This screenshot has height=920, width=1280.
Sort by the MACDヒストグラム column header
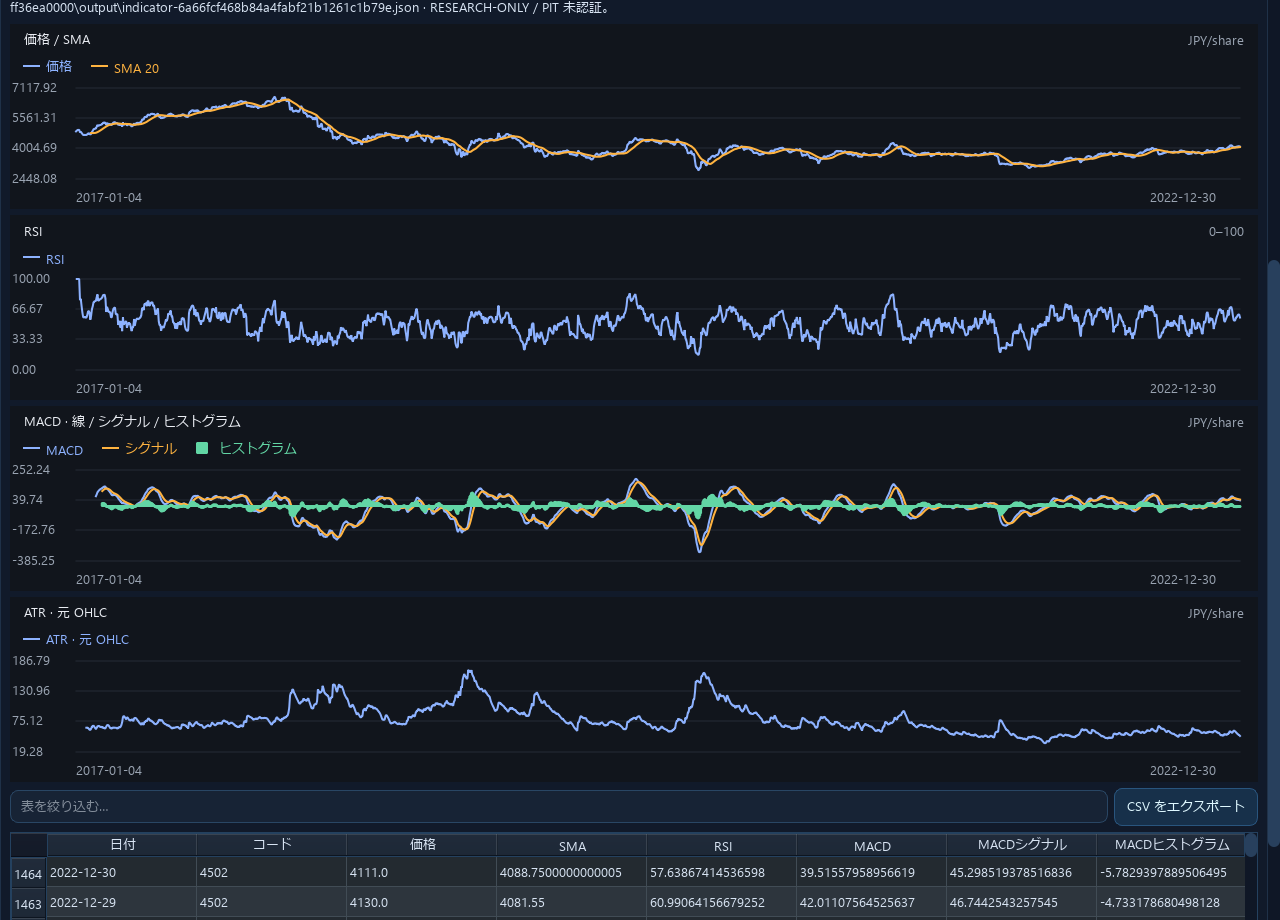coord(1171,845)
